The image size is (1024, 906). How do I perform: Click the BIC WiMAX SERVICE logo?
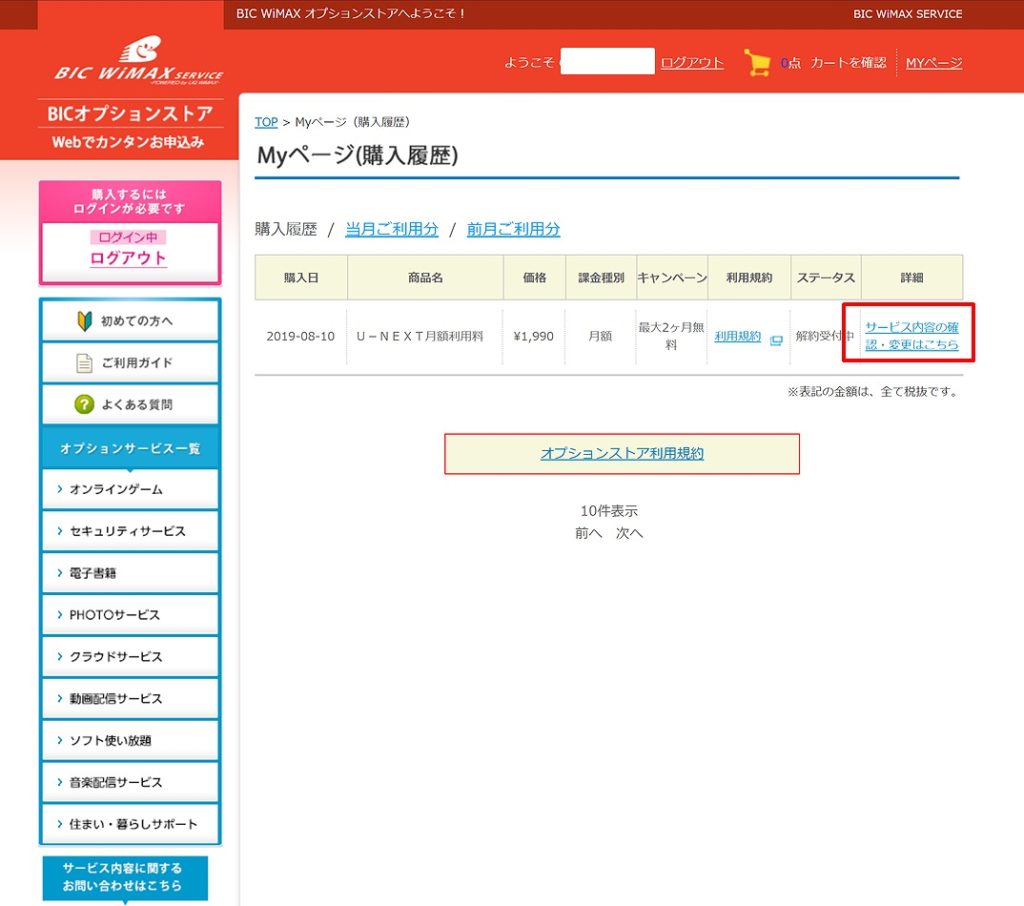click(138, 60)
